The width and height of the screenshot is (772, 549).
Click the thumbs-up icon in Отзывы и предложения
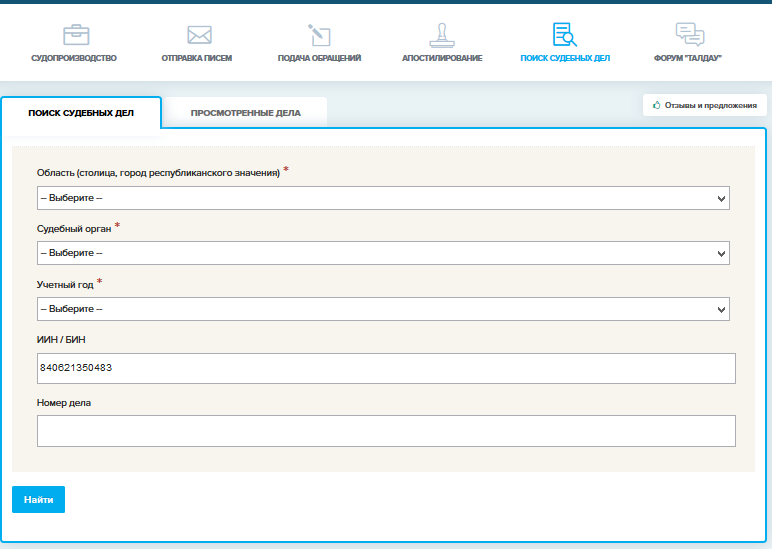point(656,105)
